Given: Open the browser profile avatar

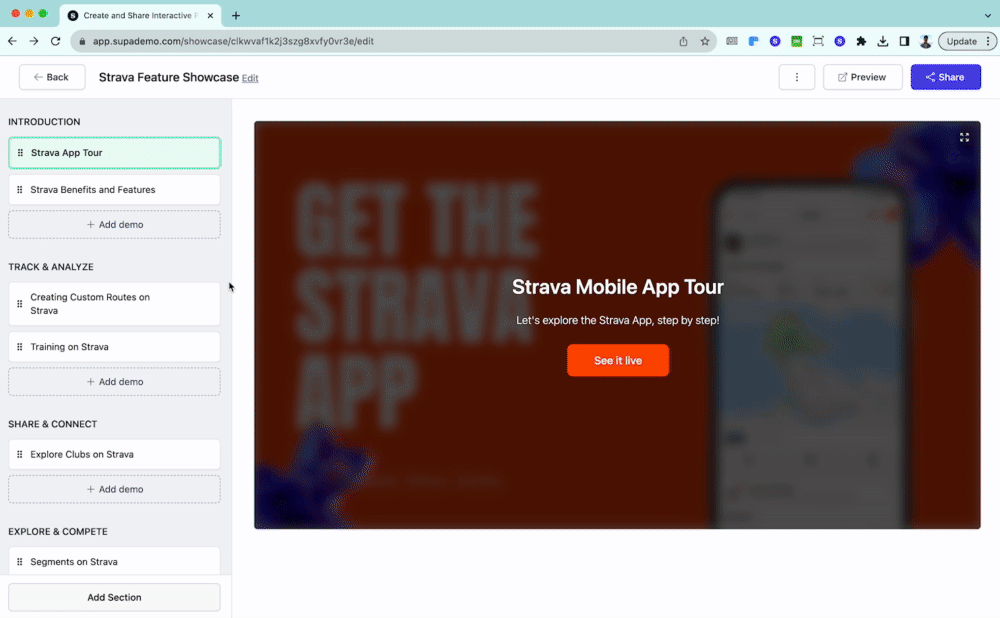Looking at the screenshot, I should pos(925,41).
